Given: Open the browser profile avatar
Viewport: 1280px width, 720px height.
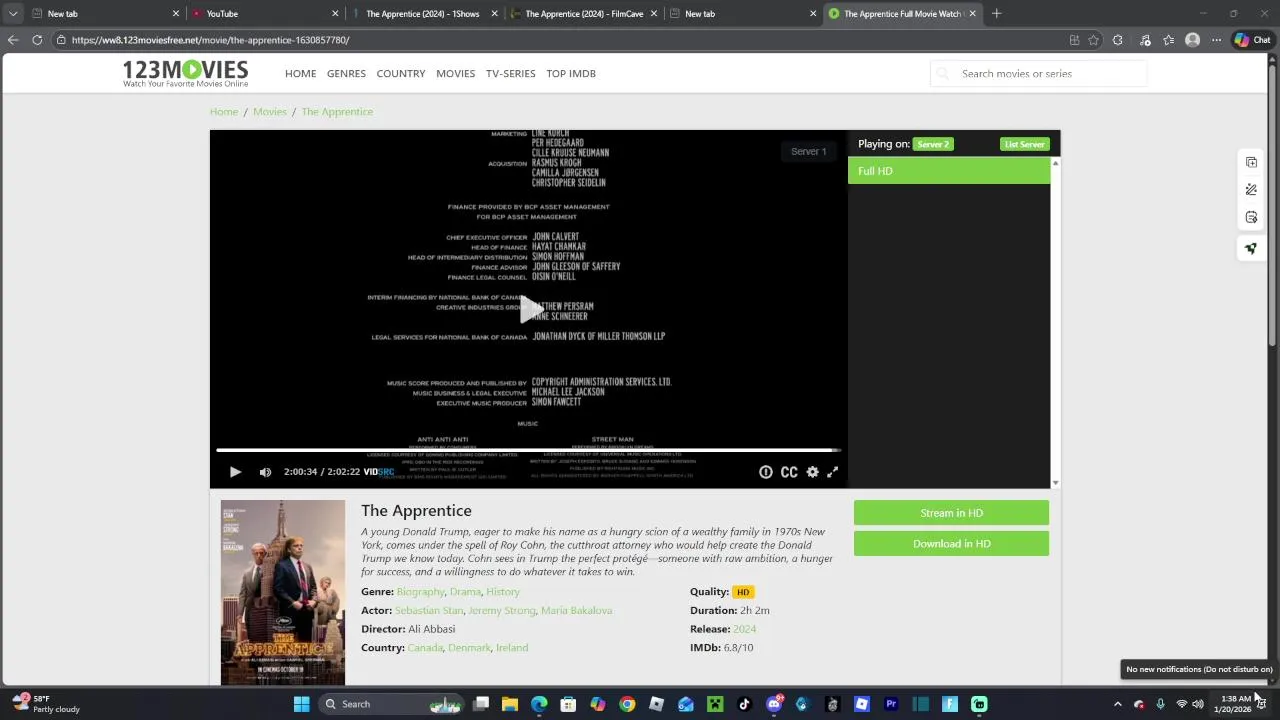Looking at the screenshot, I should (x=1192, y=40).
